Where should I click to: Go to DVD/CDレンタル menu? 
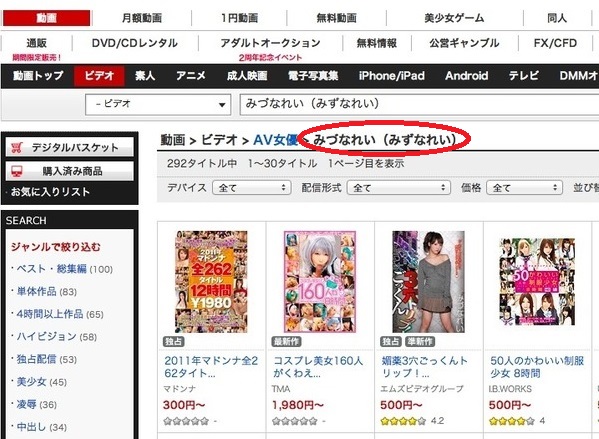coord(134,43)
